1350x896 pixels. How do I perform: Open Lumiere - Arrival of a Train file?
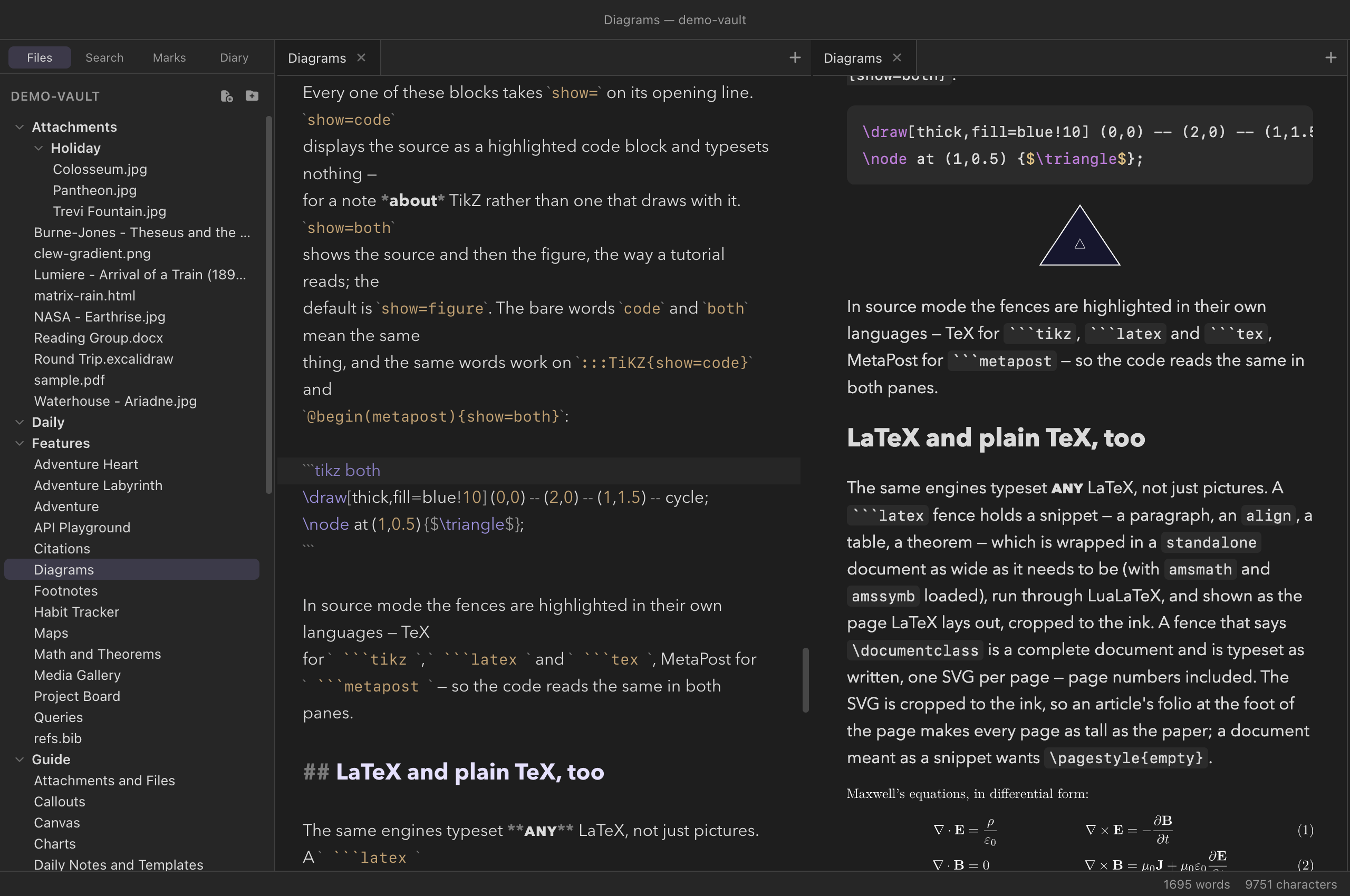click(140, 275)
